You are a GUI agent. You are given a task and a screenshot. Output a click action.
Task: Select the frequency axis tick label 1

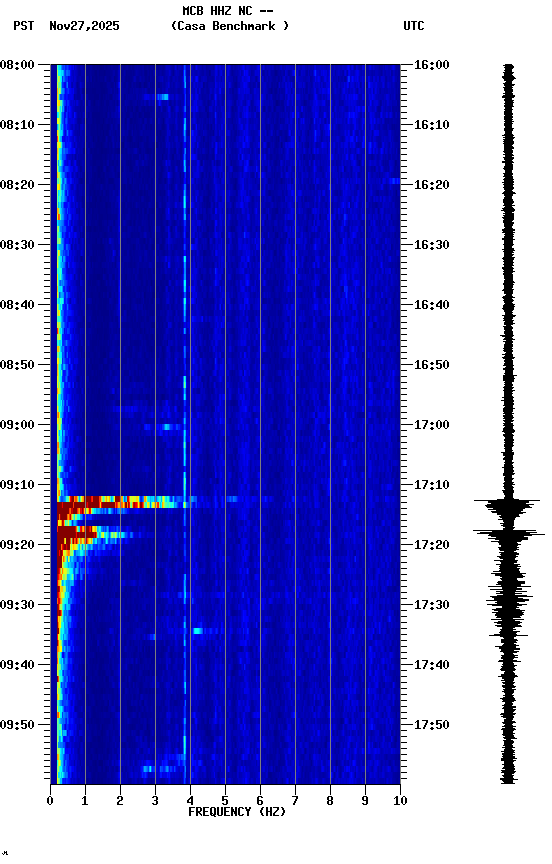(85, 801)
